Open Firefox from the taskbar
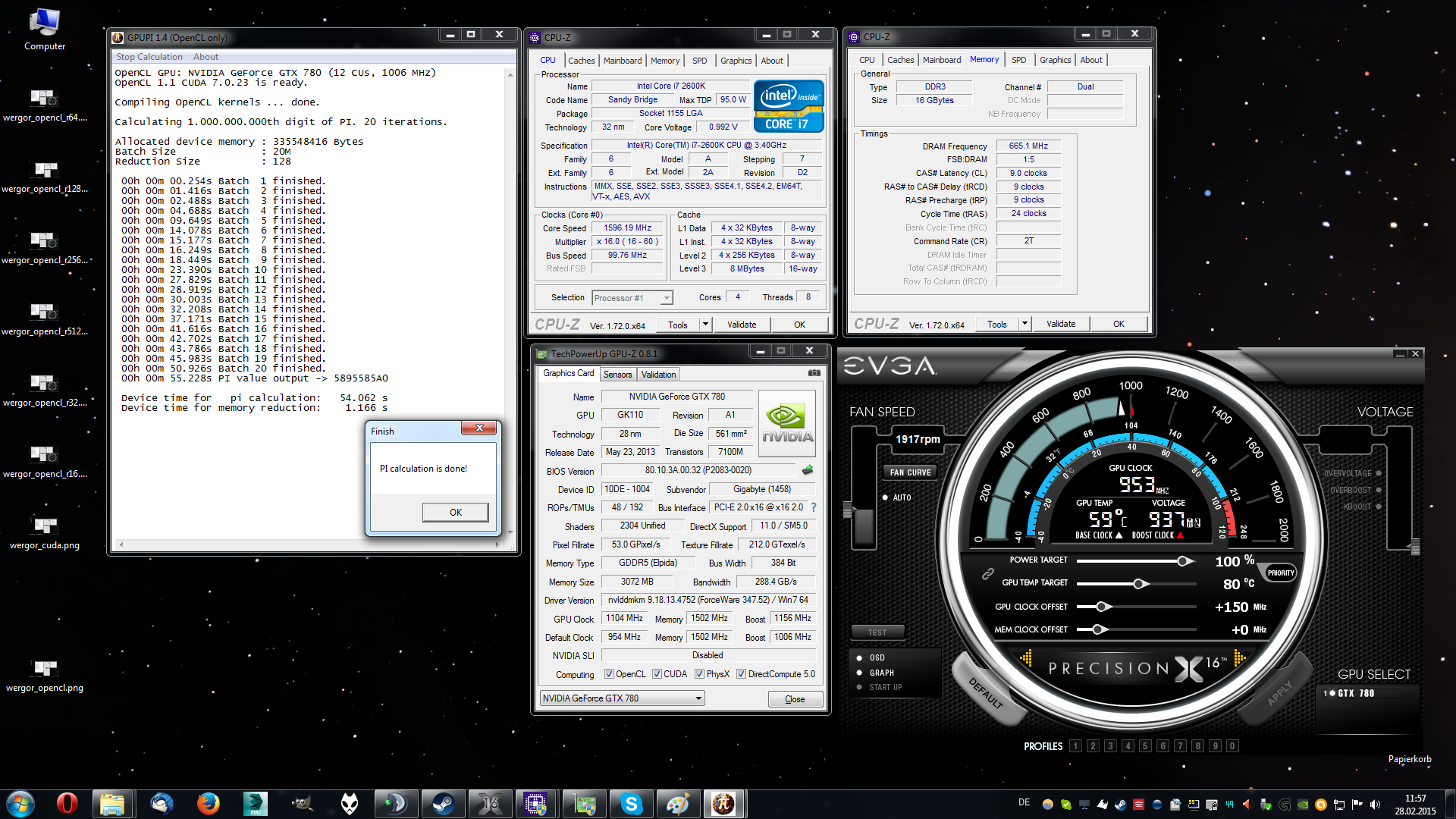Screen dimensions: 1456x819 (208, 804)
